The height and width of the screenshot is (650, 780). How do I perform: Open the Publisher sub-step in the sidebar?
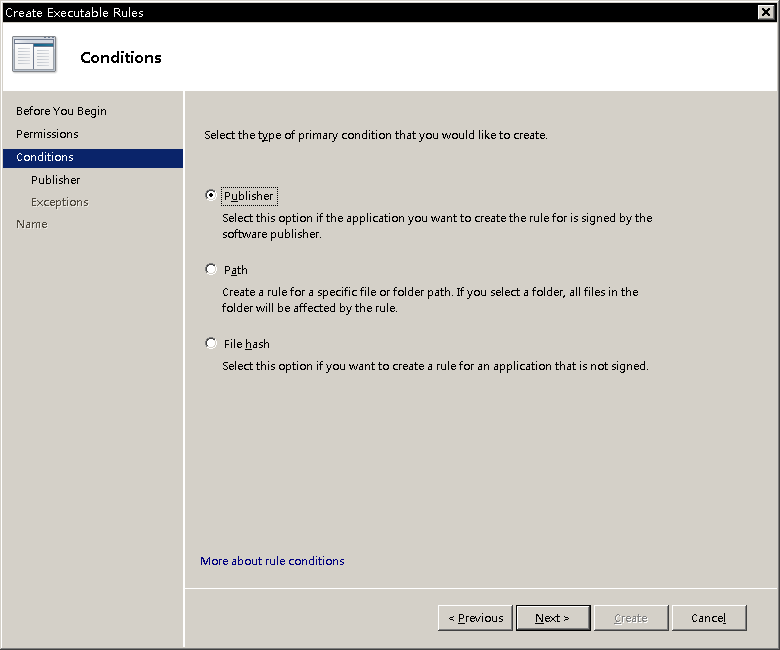tap(55, 180)
